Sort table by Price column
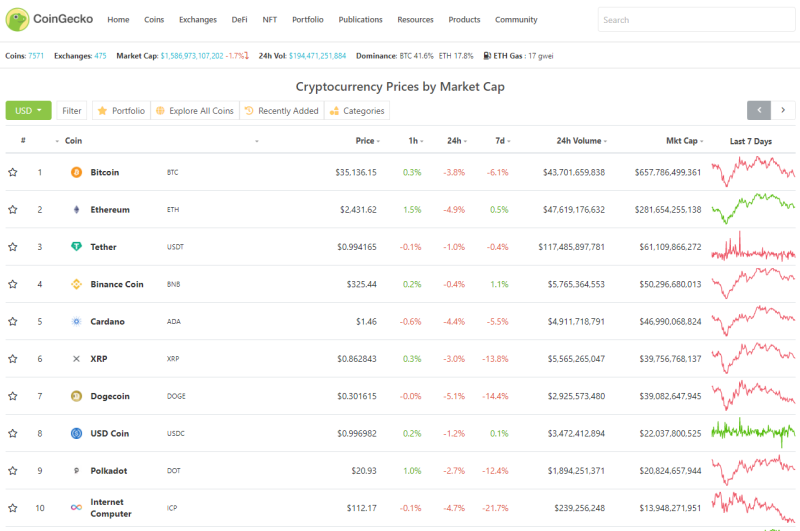 pos(367,141)
